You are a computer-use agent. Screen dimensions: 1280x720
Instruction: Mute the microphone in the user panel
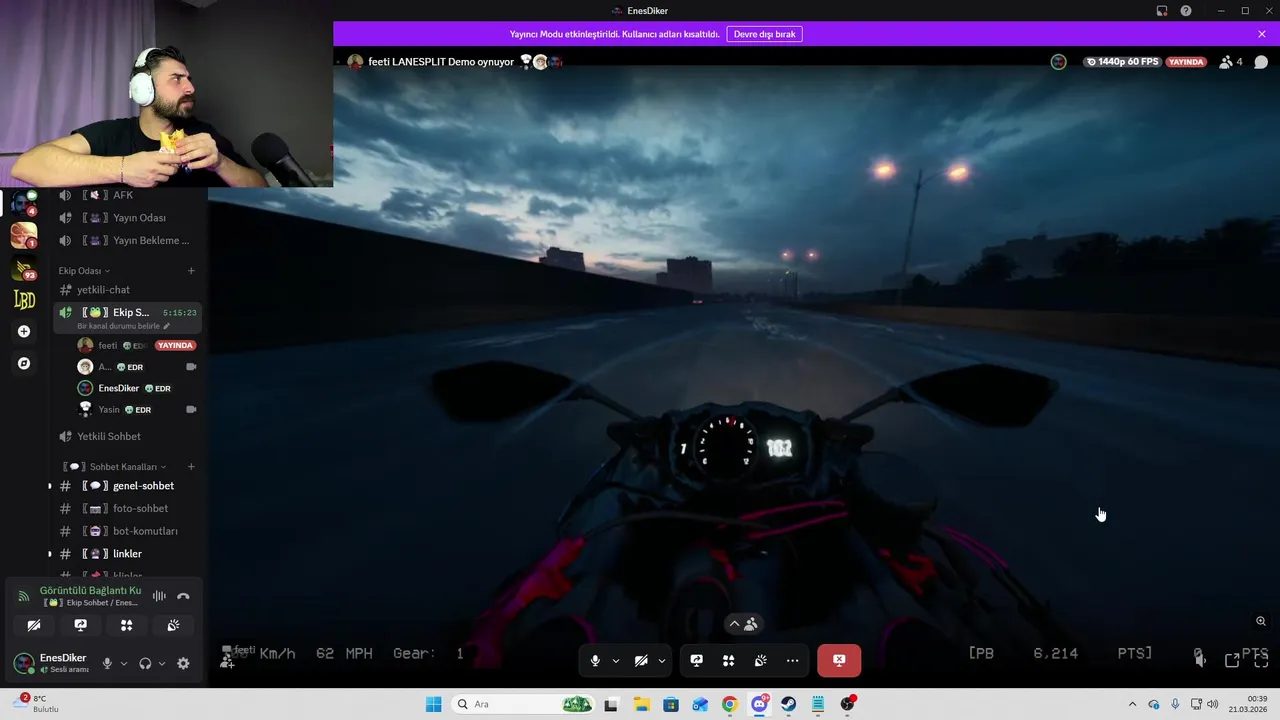coord(107,663)
